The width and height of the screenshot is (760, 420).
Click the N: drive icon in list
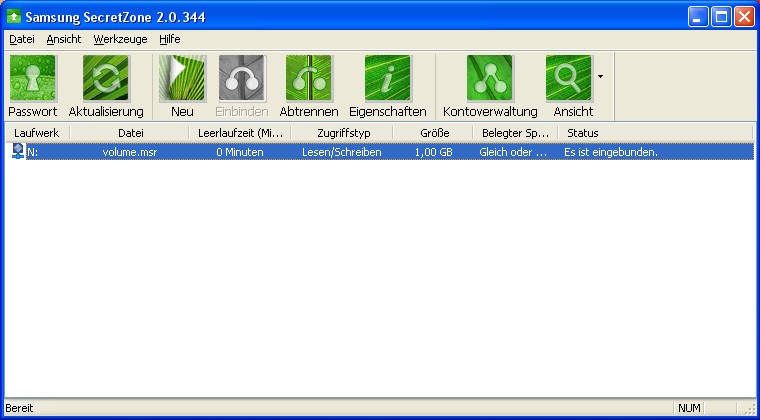(x=18, y=152)
